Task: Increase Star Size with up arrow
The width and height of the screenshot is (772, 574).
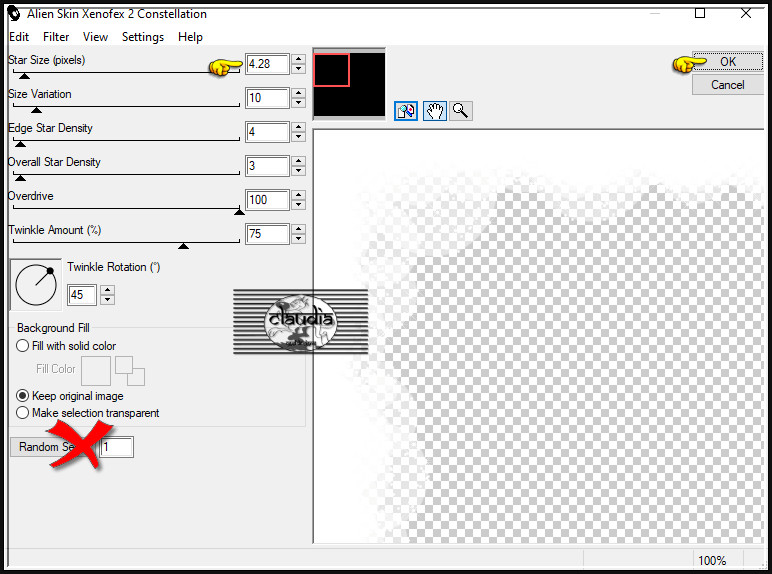Action: tap(298, 59)
